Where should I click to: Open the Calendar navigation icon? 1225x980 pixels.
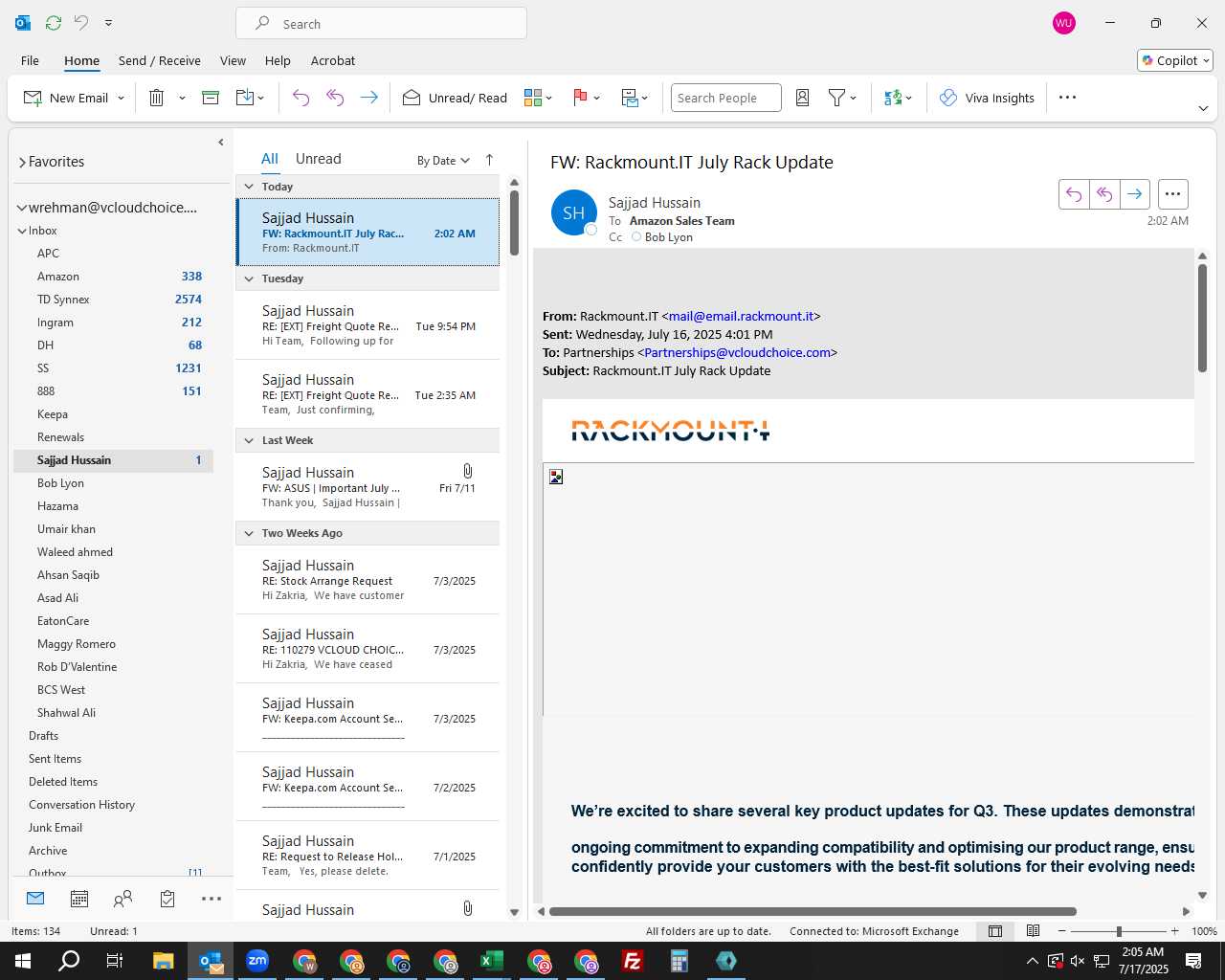click(79, 899)
